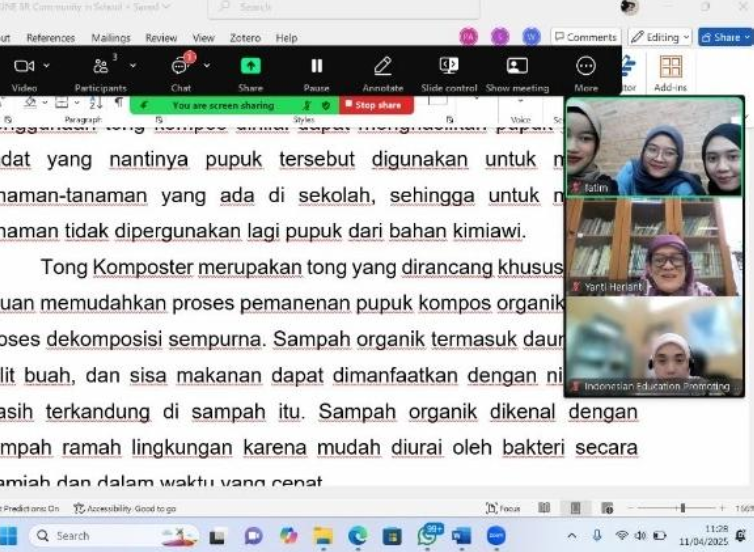Switch to the Mailings tab
Screen dimensions: 754x552
(111, 38)
